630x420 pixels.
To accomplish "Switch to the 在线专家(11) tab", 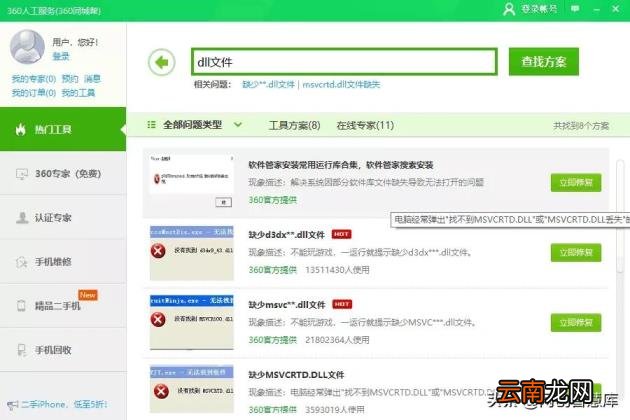I will pos(365,125).
